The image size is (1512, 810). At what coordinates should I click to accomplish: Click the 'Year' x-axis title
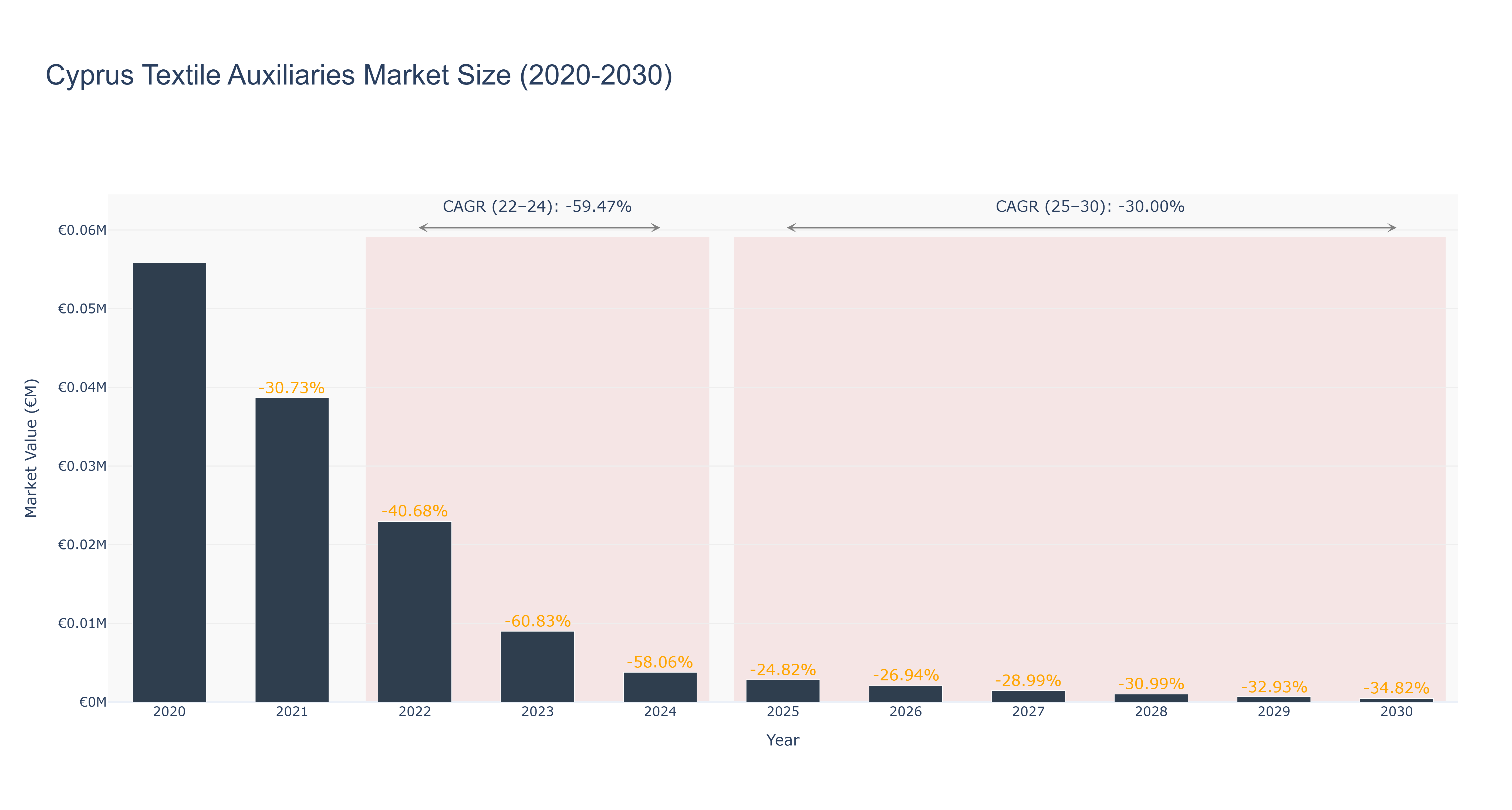(782, 740)
